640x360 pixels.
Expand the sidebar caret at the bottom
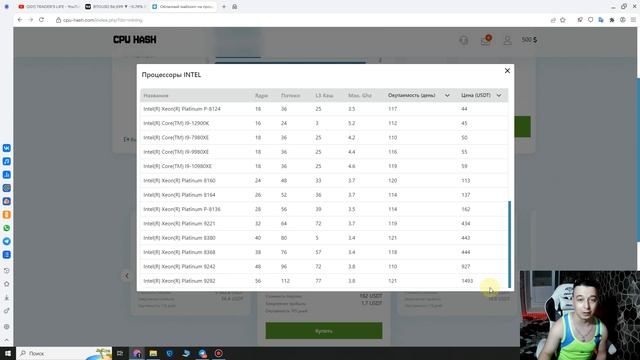7,340
